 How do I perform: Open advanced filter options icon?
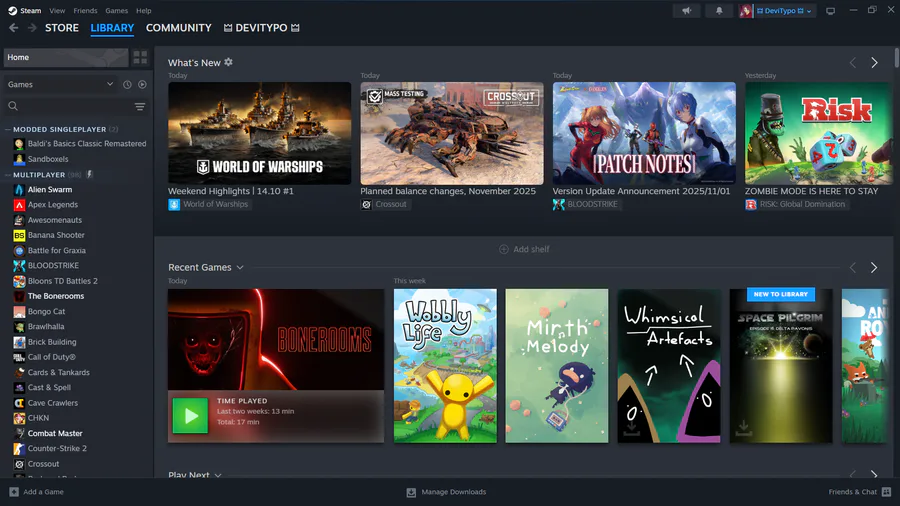tap(139, 107)
